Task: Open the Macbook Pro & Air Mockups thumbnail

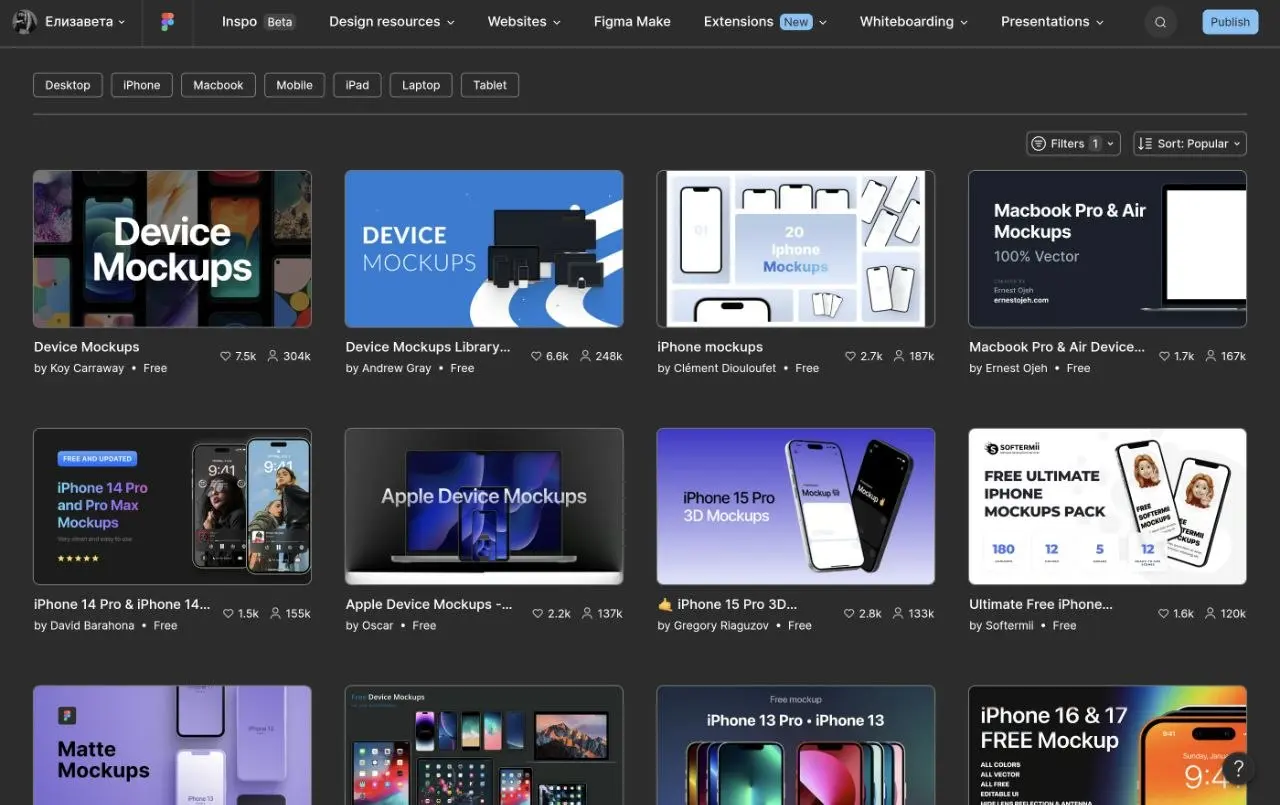Action: pyautogui.click(x=1108, y=249)
